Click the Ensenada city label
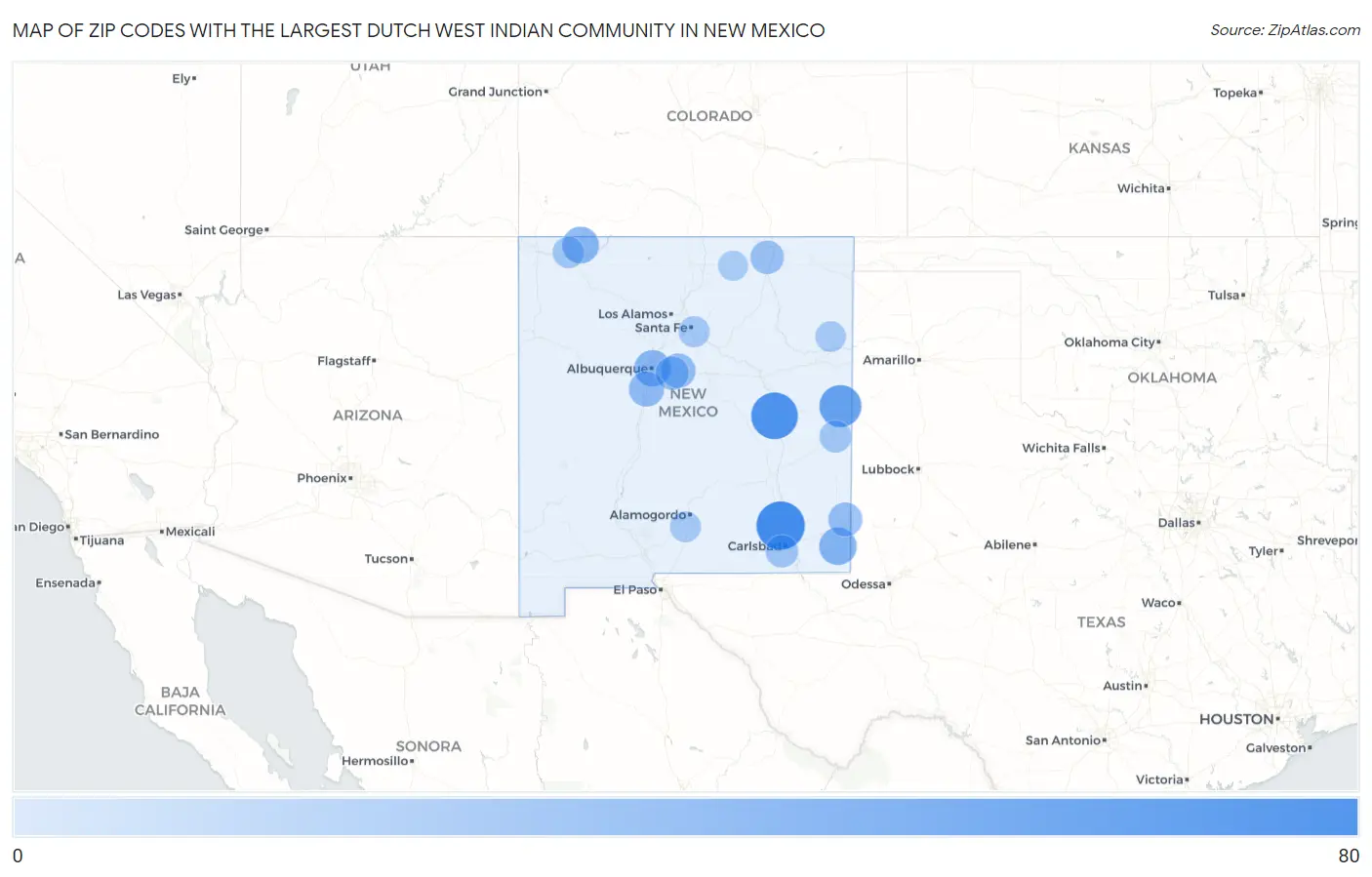This screenshot has width=1372, height=877. point(67,583)
